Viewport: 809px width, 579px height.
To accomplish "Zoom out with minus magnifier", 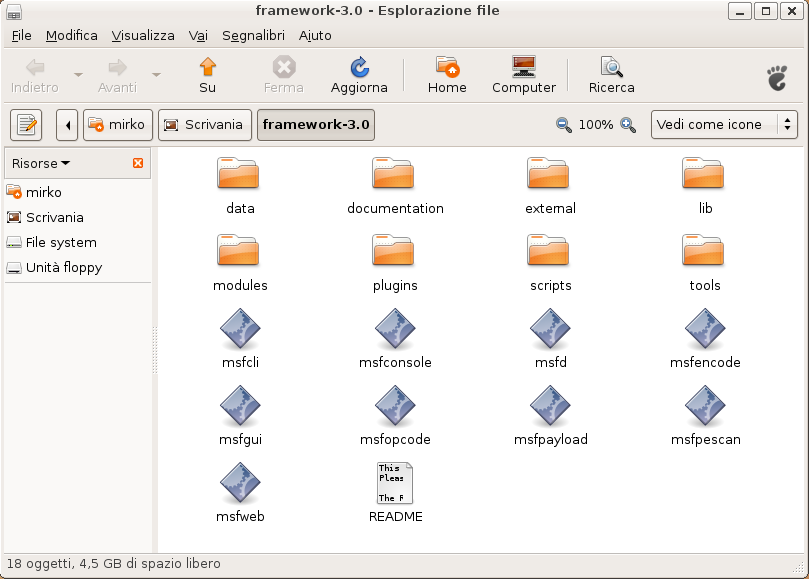I will 563,125.
